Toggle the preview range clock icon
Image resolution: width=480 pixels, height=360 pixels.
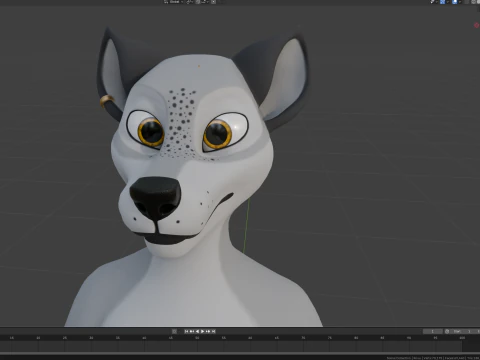447,331
